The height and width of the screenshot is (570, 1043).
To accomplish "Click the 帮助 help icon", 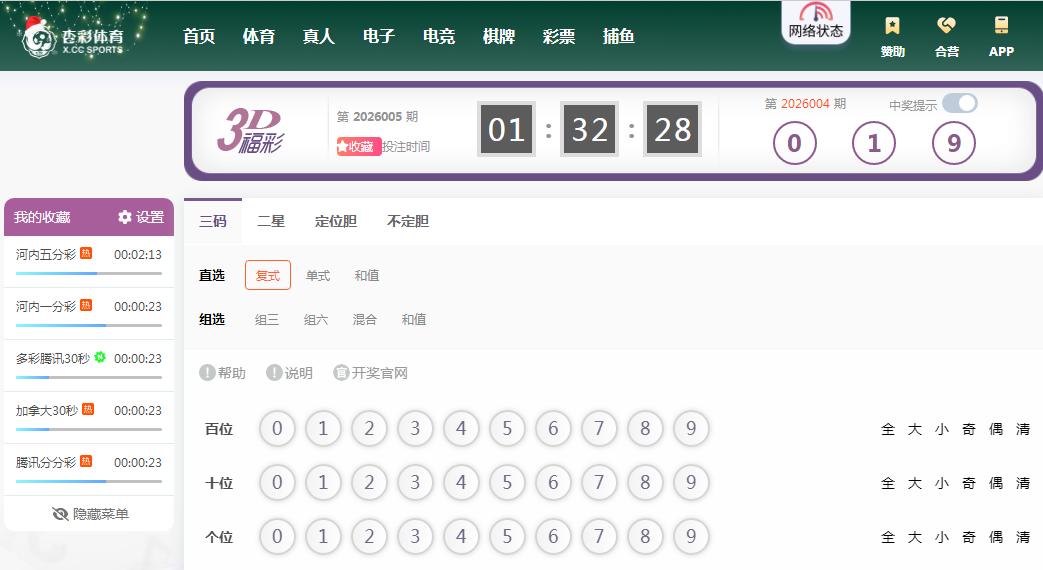I will click(207, 373).
